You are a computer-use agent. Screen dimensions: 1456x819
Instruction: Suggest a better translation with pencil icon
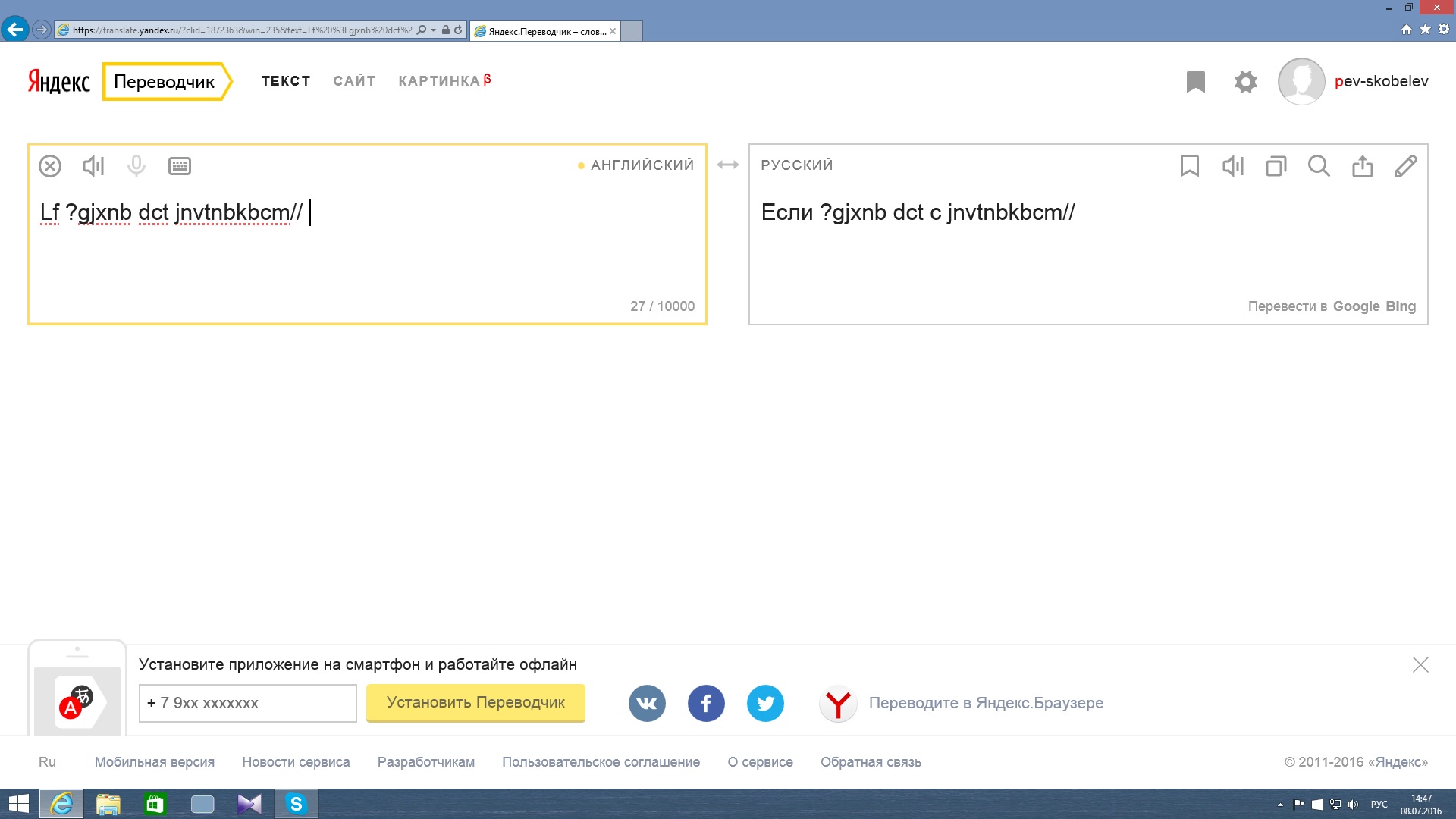point(1405,166)
